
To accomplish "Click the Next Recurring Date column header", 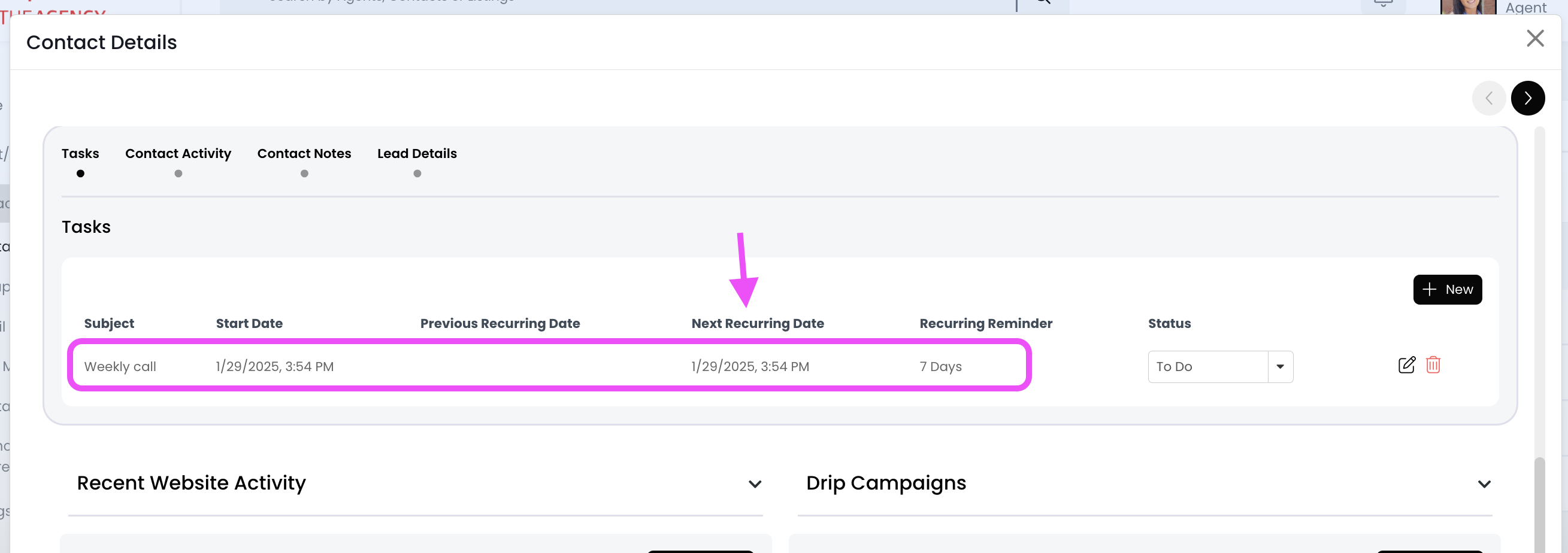I will pos(757,324).
